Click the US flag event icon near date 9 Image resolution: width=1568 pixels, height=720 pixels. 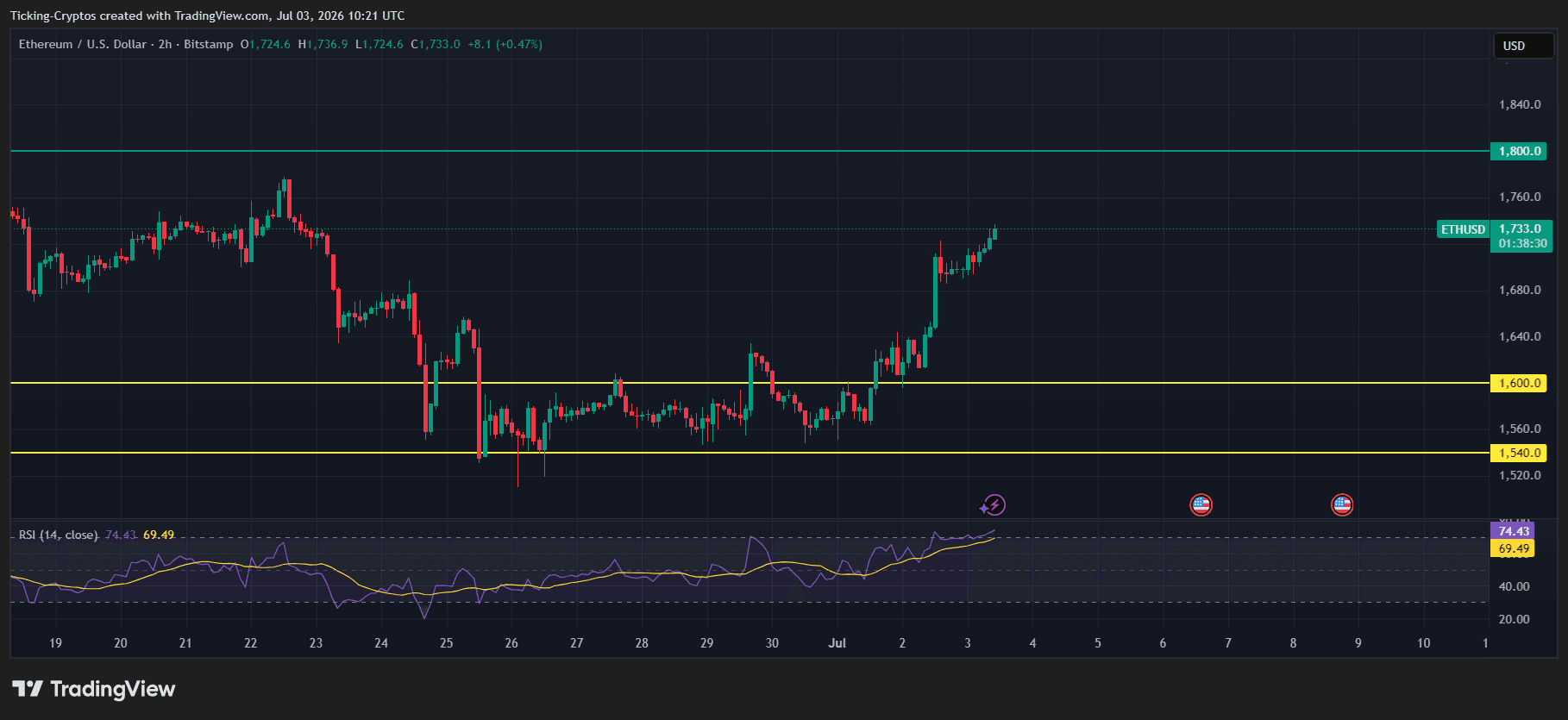pos(1342,504)
